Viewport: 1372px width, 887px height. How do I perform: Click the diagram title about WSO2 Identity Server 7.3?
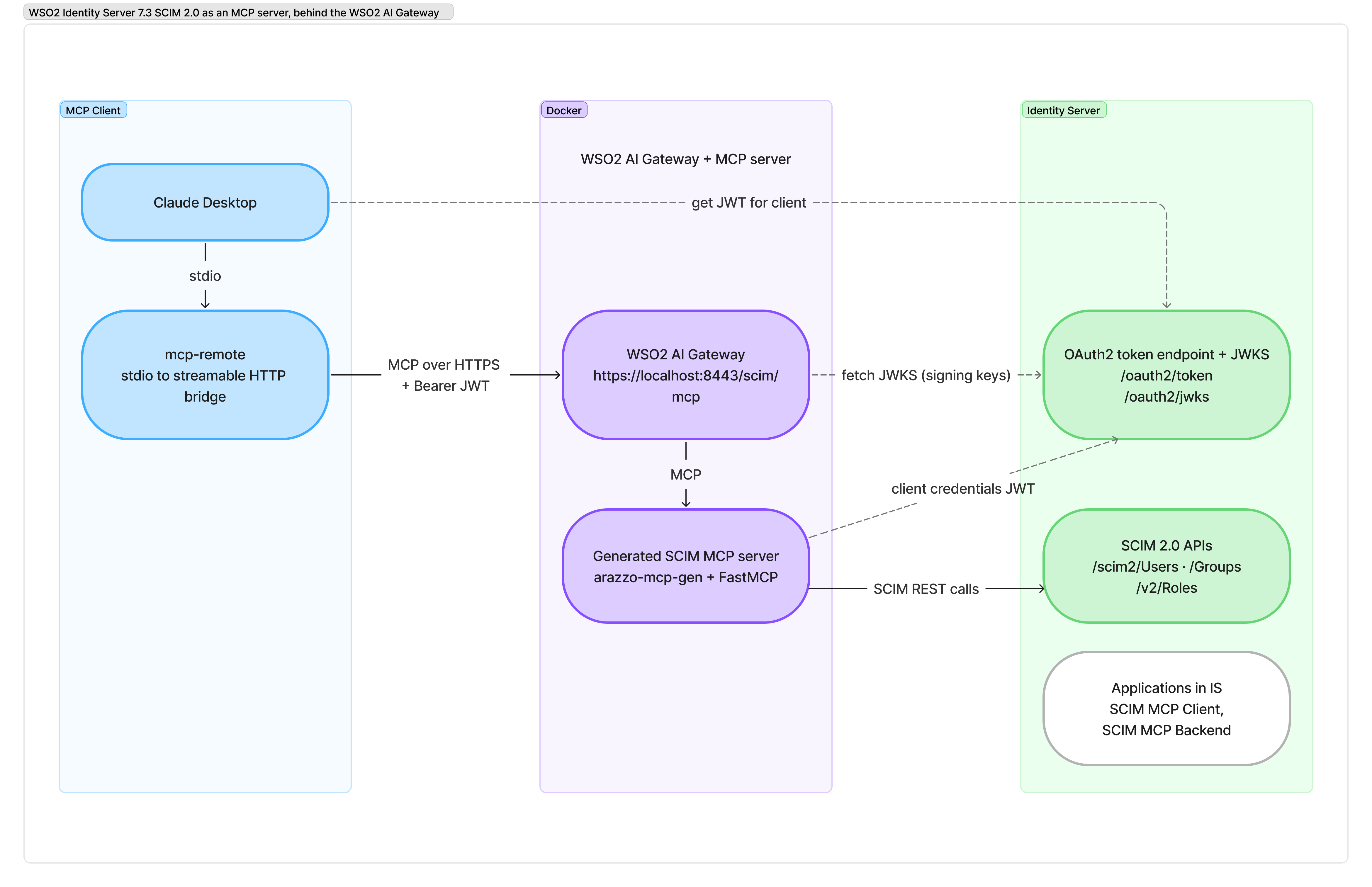click(x=238, y=12)
